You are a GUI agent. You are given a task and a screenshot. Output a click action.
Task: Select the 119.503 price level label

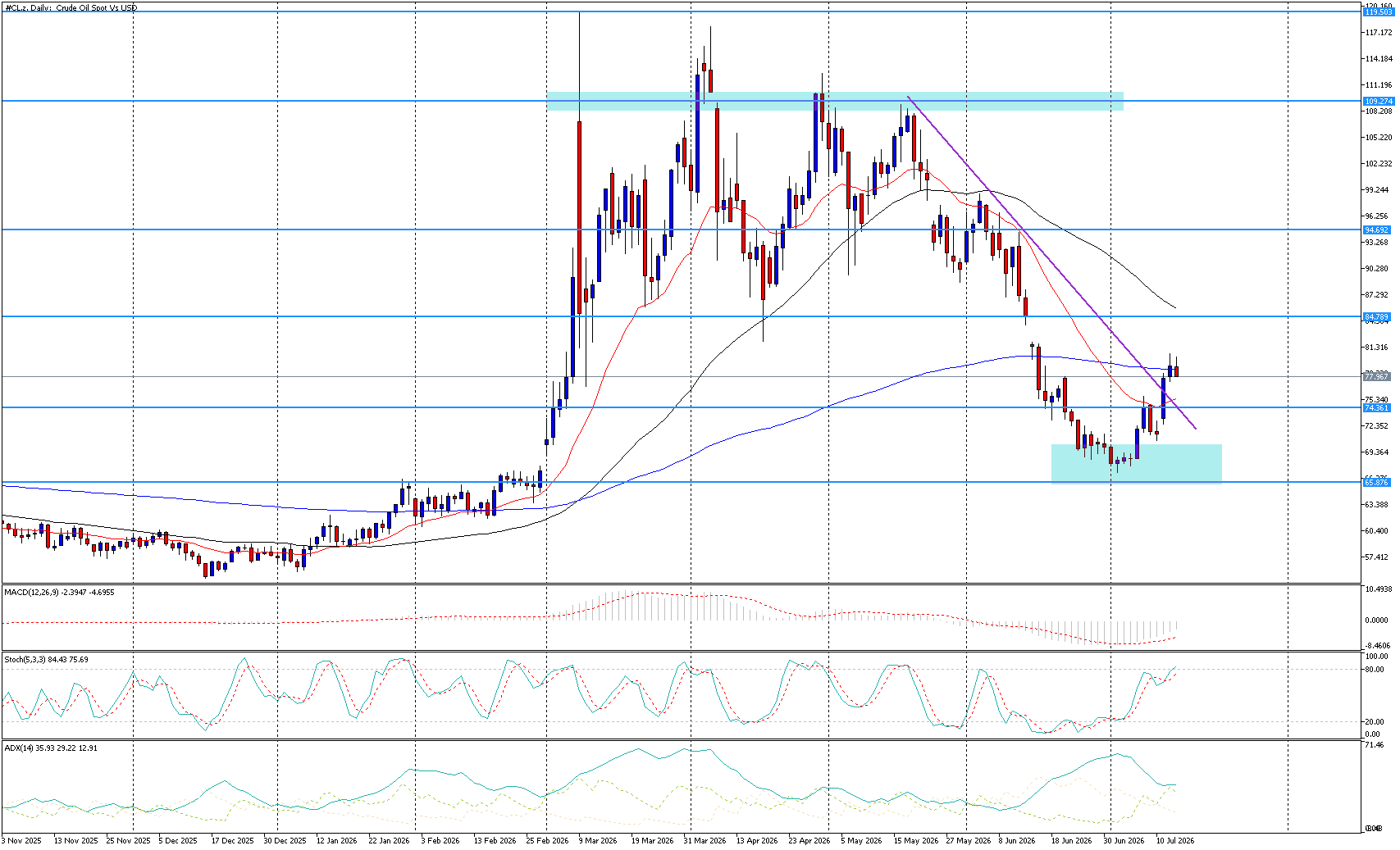click(x=1378, y=12)
